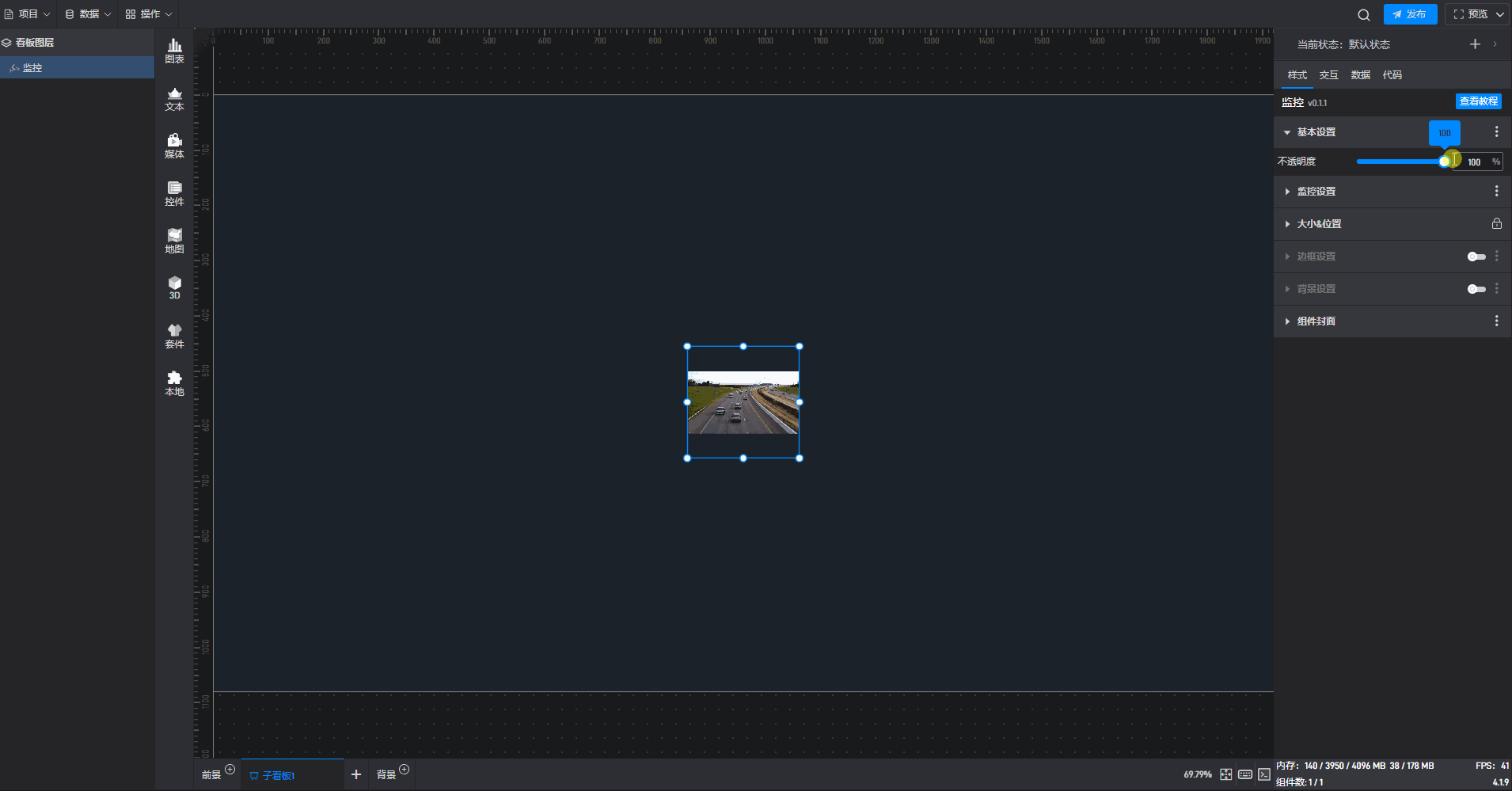
Task: Toggle the lock on 大小&位置
Action: pos(1496,224)
